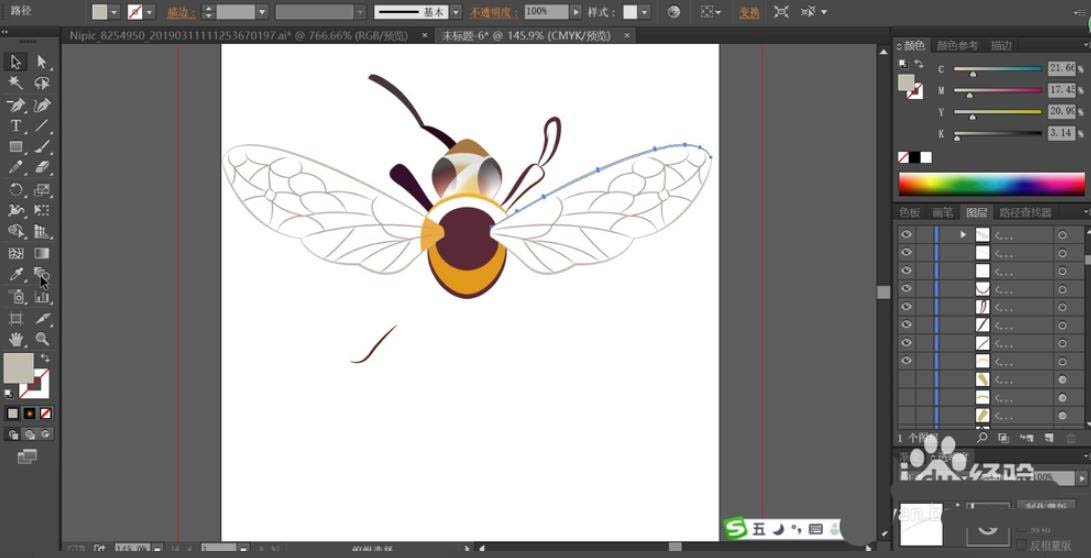Select the Direct Selection (white arrow) tool

[42, 62]
